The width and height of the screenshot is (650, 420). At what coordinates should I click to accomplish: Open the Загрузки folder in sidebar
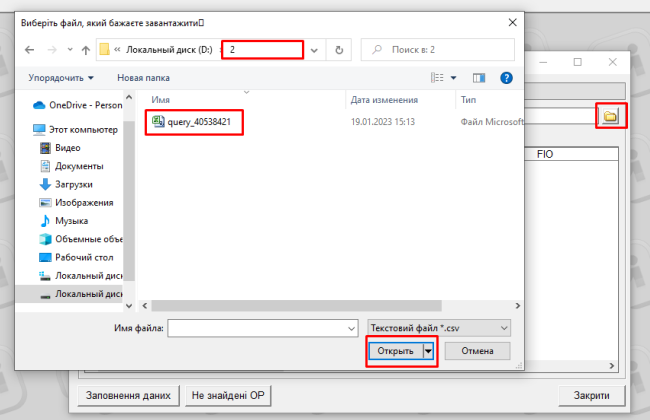[x=74, y=184]
